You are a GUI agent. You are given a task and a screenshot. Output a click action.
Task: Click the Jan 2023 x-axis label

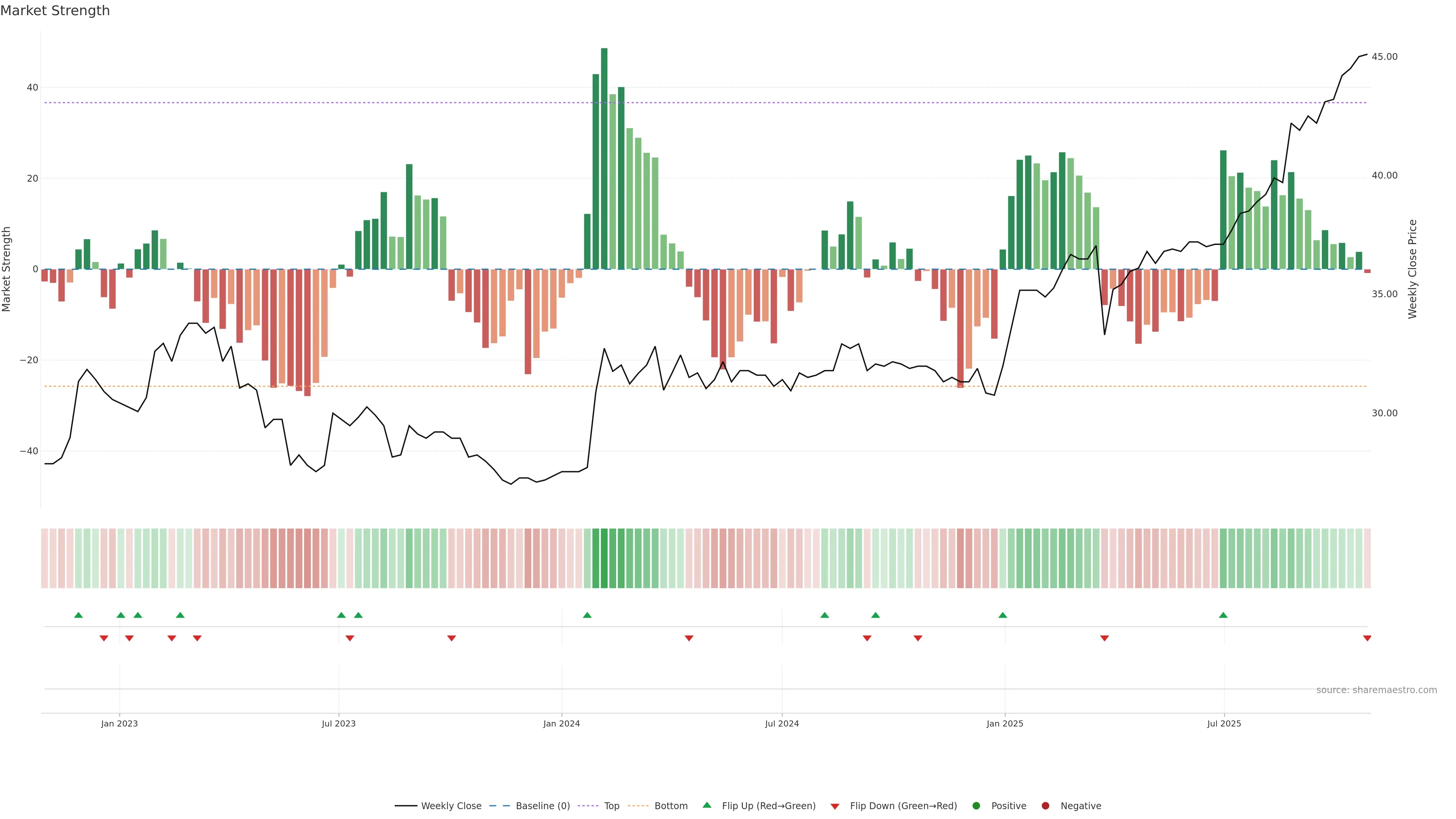coord(119,723)
